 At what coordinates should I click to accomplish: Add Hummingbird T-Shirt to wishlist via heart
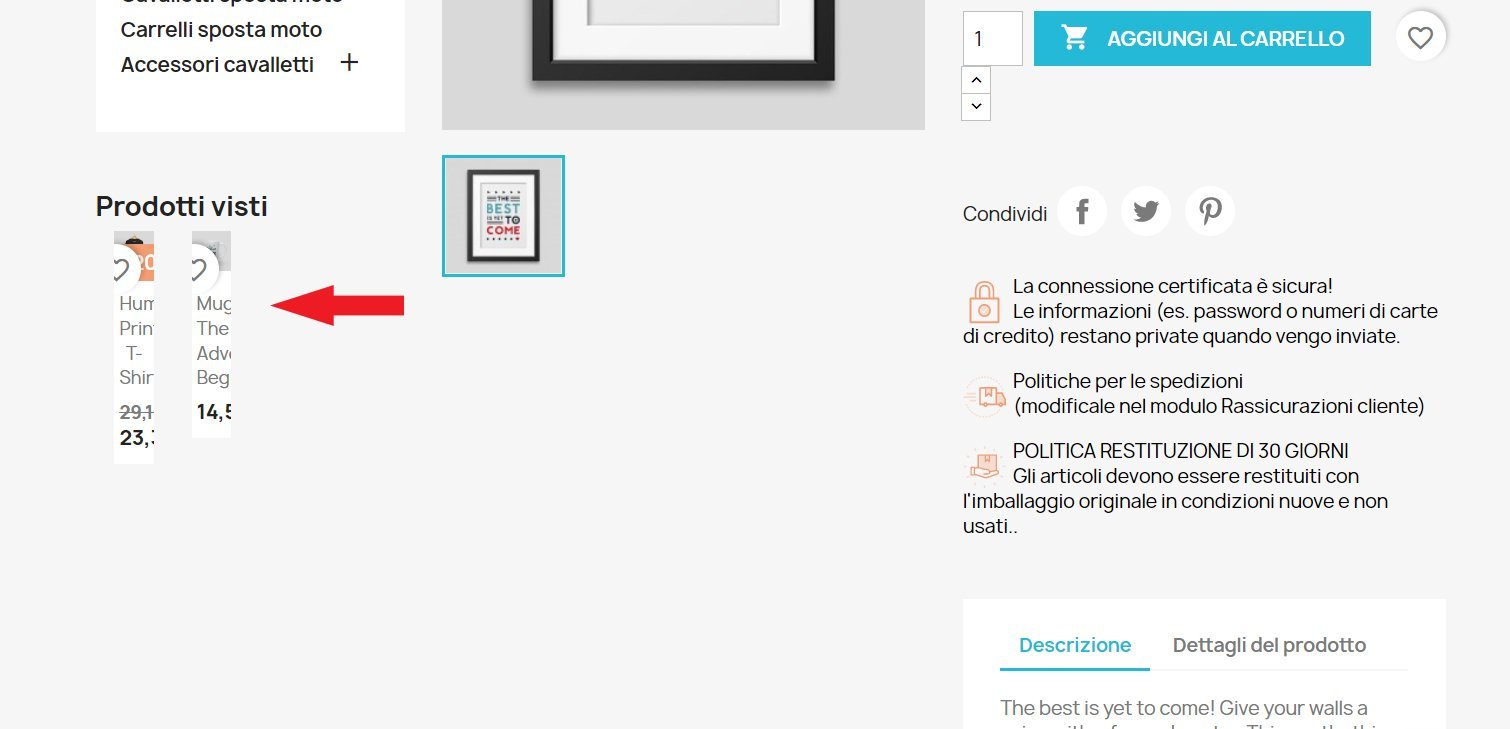click(122, 268)
